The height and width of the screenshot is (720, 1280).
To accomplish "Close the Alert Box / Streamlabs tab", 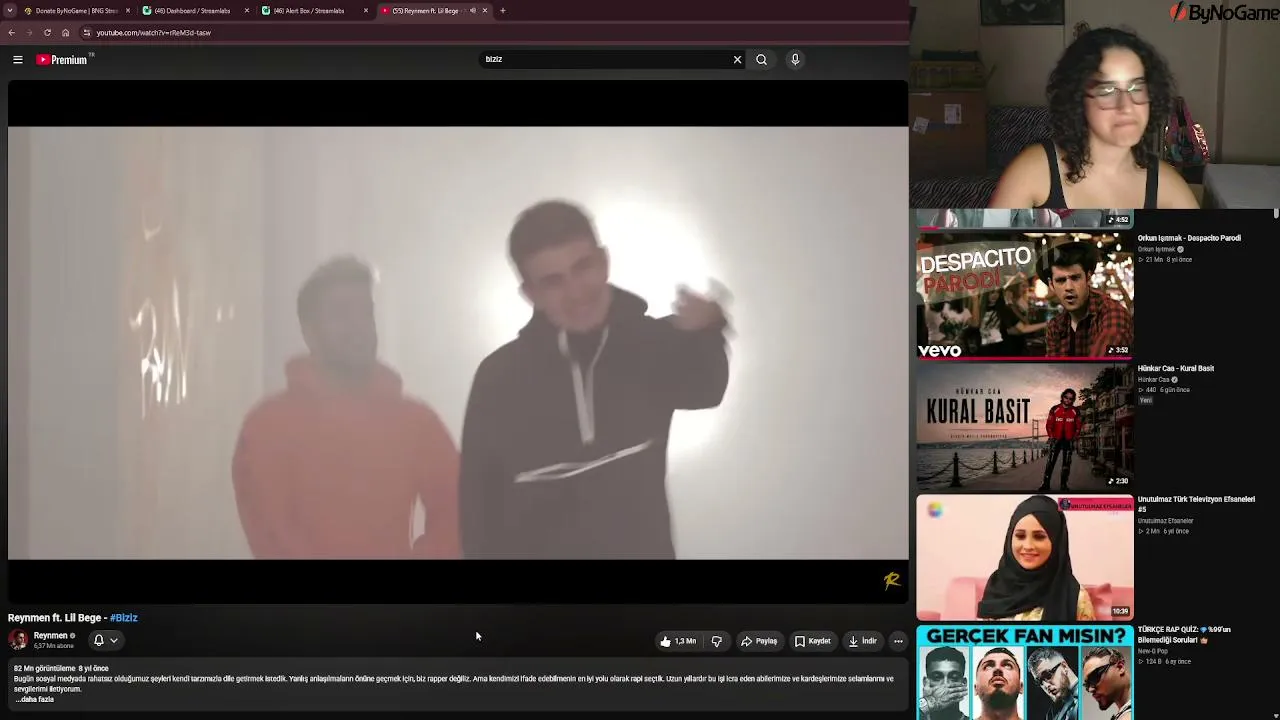I will coord(366,11).
